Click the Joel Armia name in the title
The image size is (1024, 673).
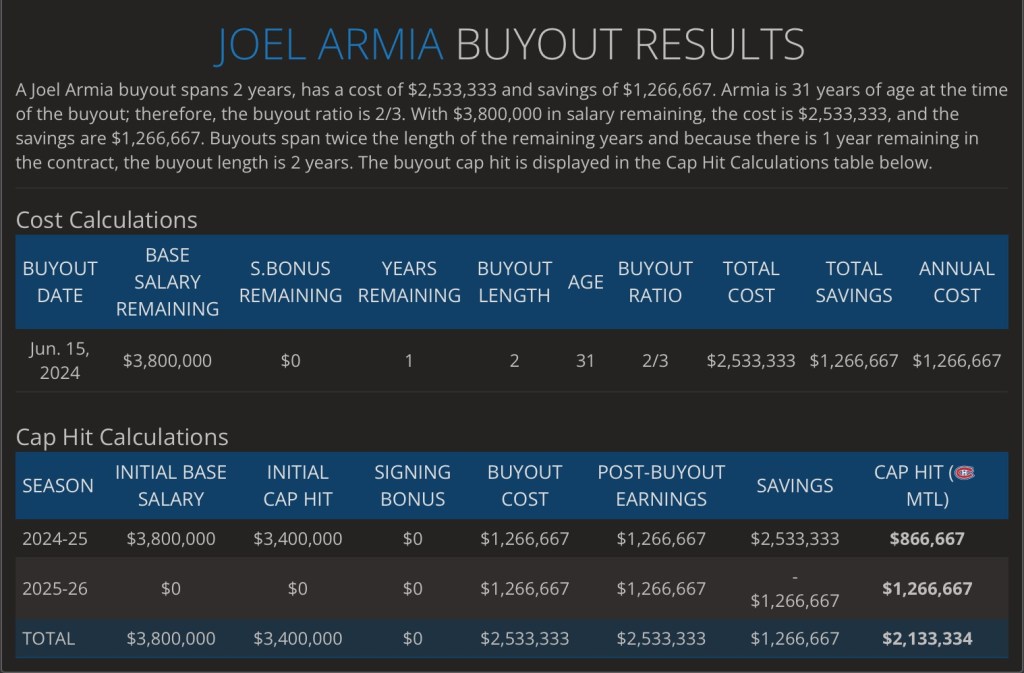329,44
